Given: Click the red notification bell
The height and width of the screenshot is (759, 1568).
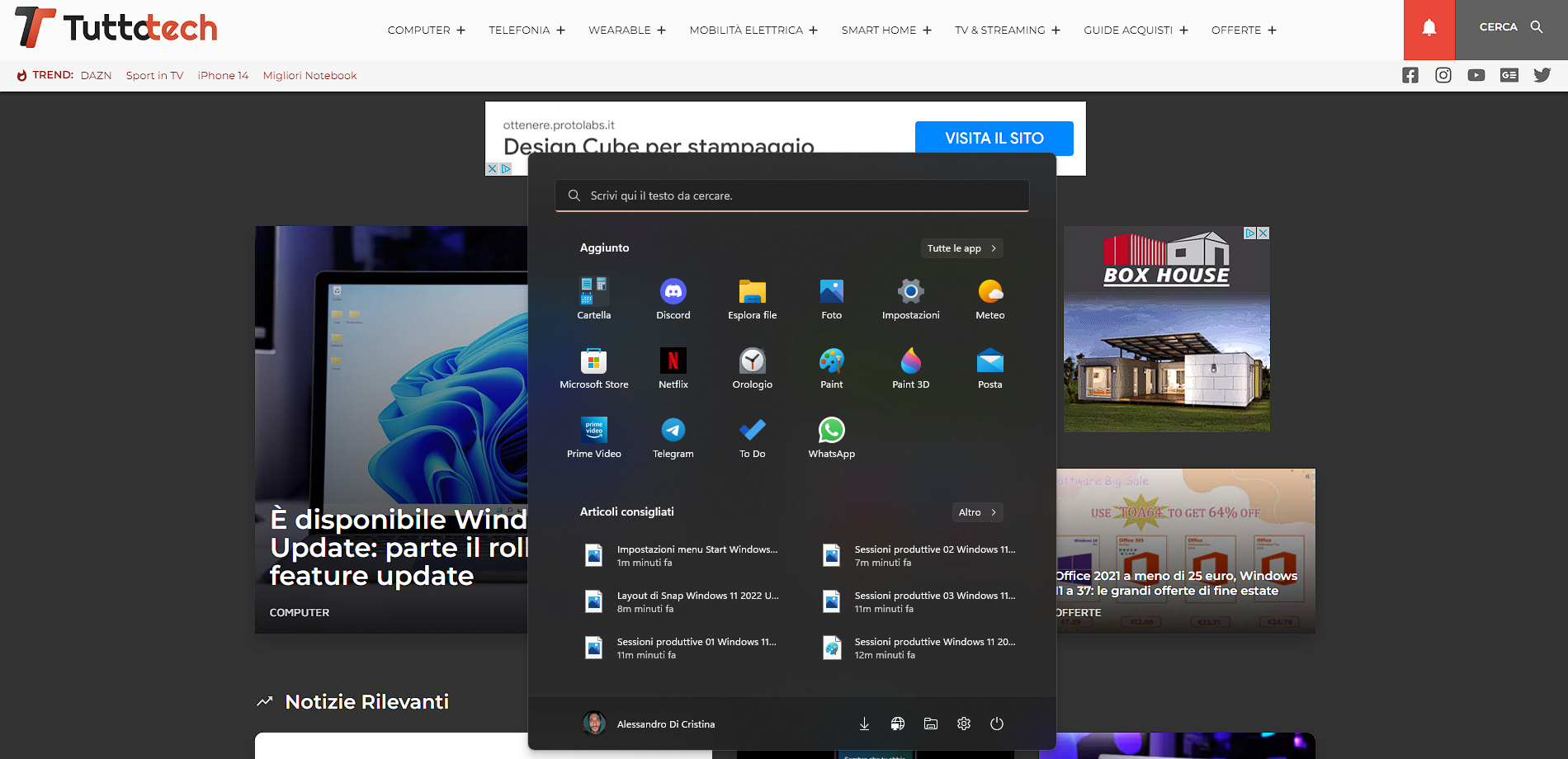Looking at the screenshot, I should click(1429, 29).
